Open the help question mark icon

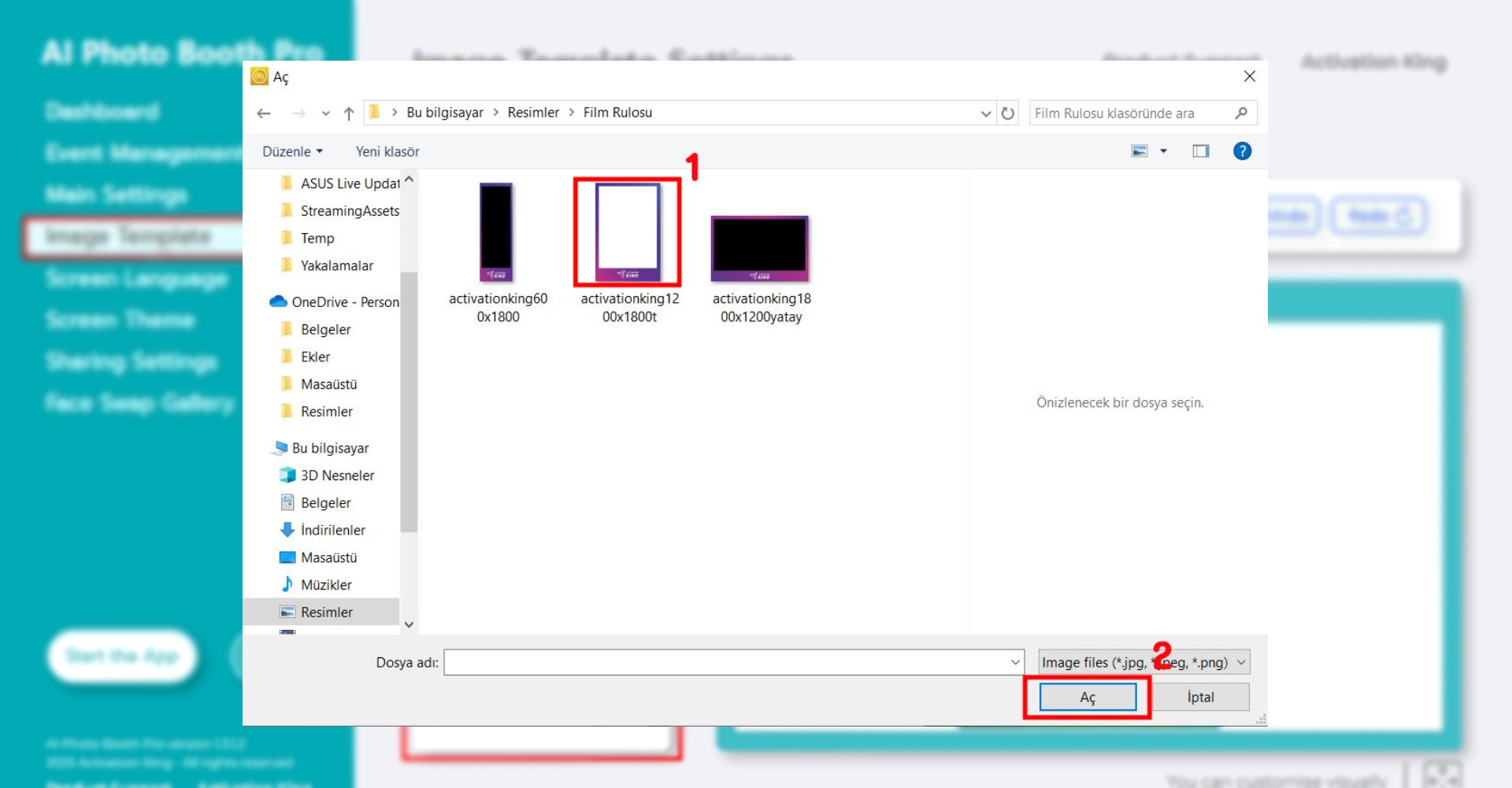point(1242,151)
